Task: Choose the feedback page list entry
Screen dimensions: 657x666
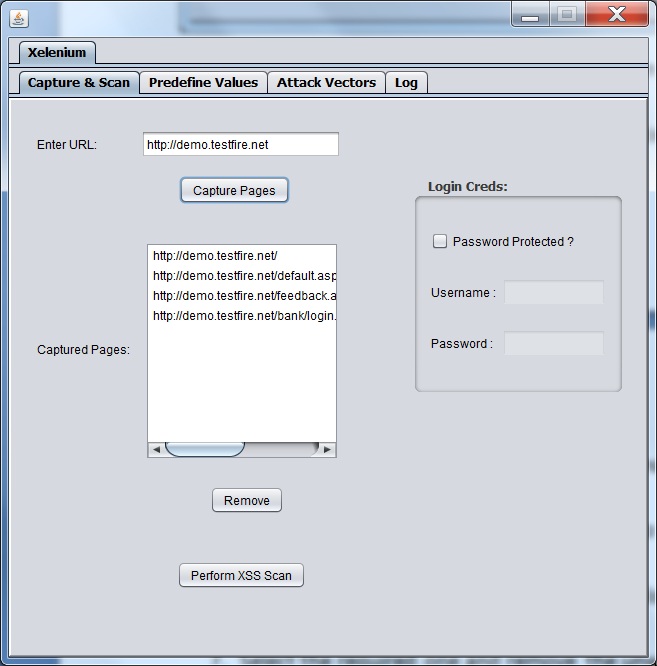Action: [243, 296]
